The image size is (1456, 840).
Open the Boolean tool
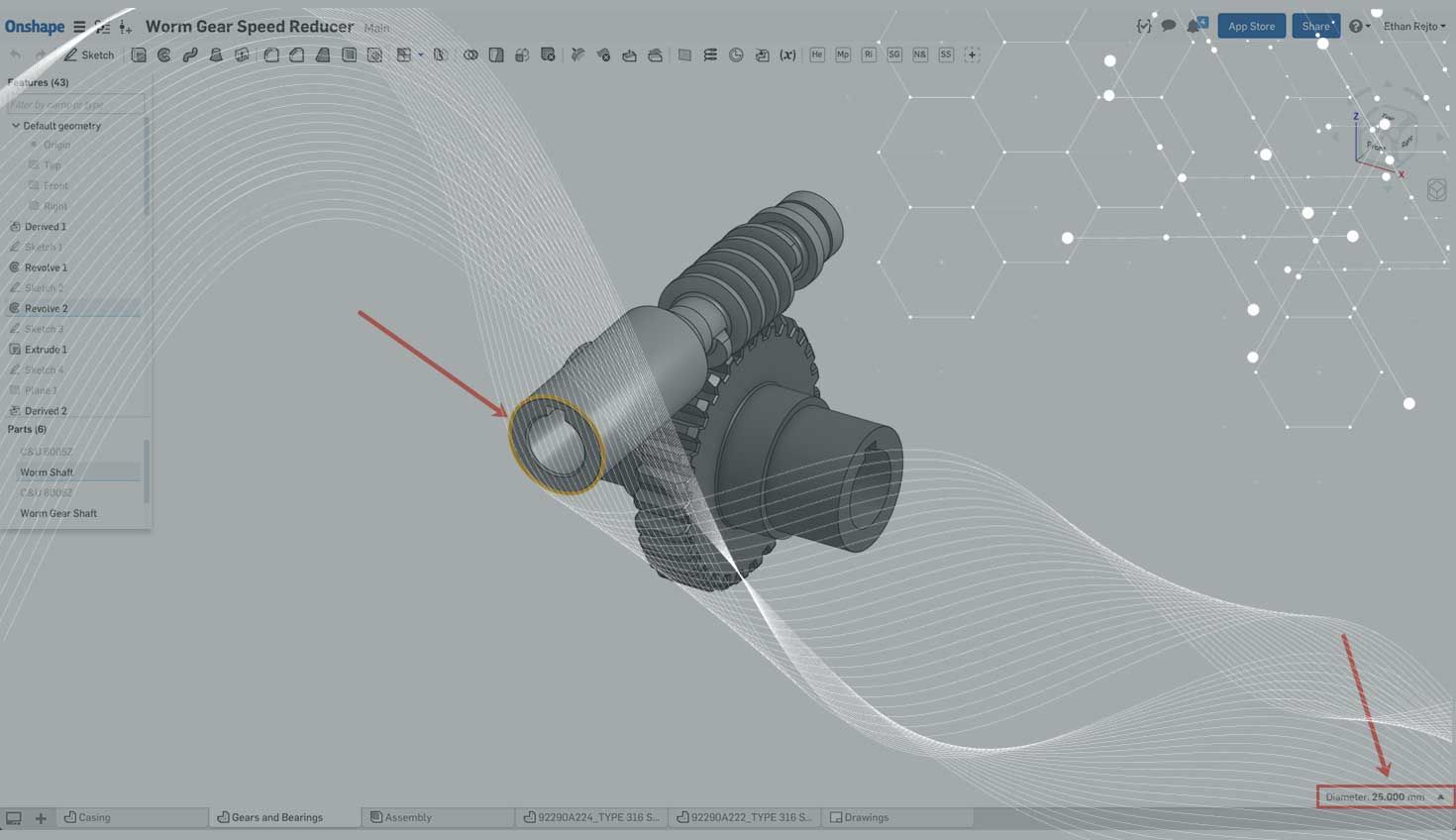(470, 55)
